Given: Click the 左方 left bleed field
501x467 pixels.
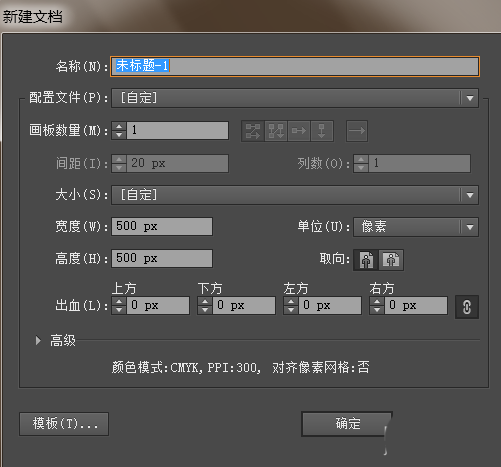Looking at the screenshot, I should (330, 306).
